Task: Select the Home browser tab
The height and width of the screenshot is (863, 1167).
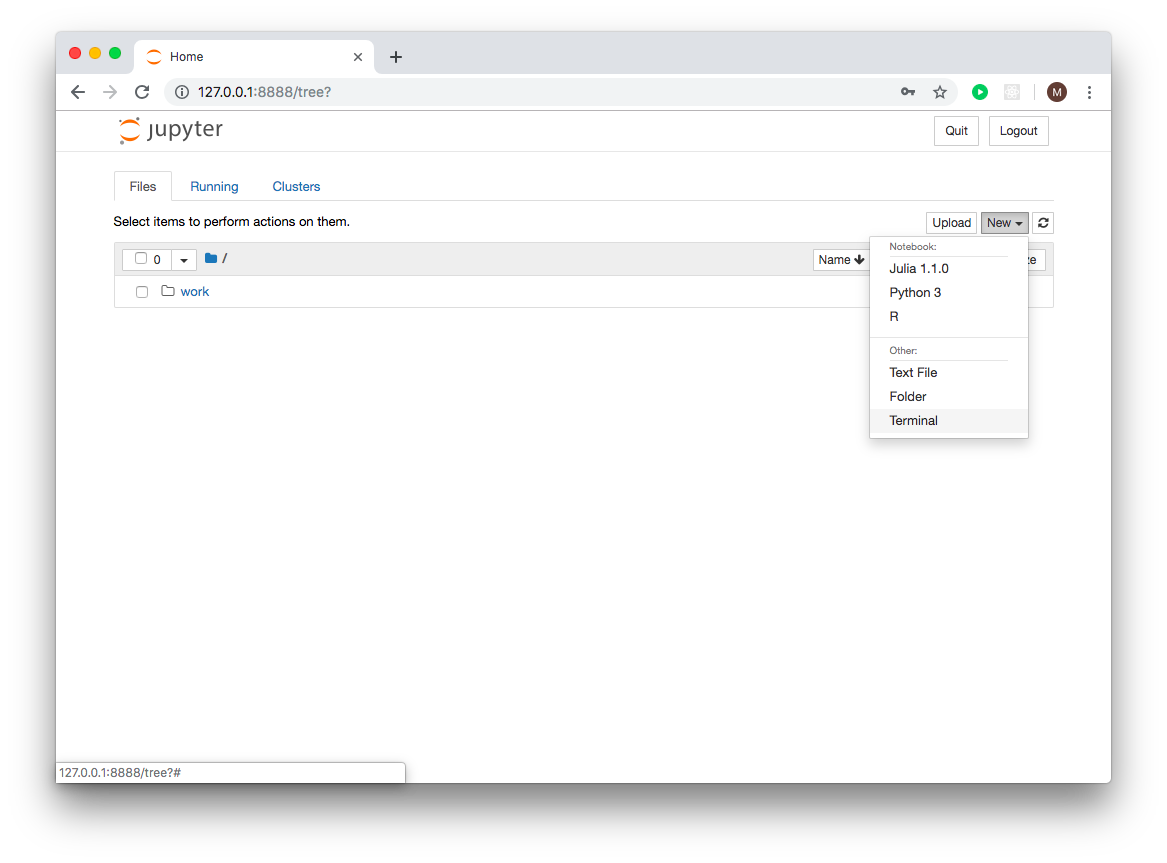Action: point(253,57)
